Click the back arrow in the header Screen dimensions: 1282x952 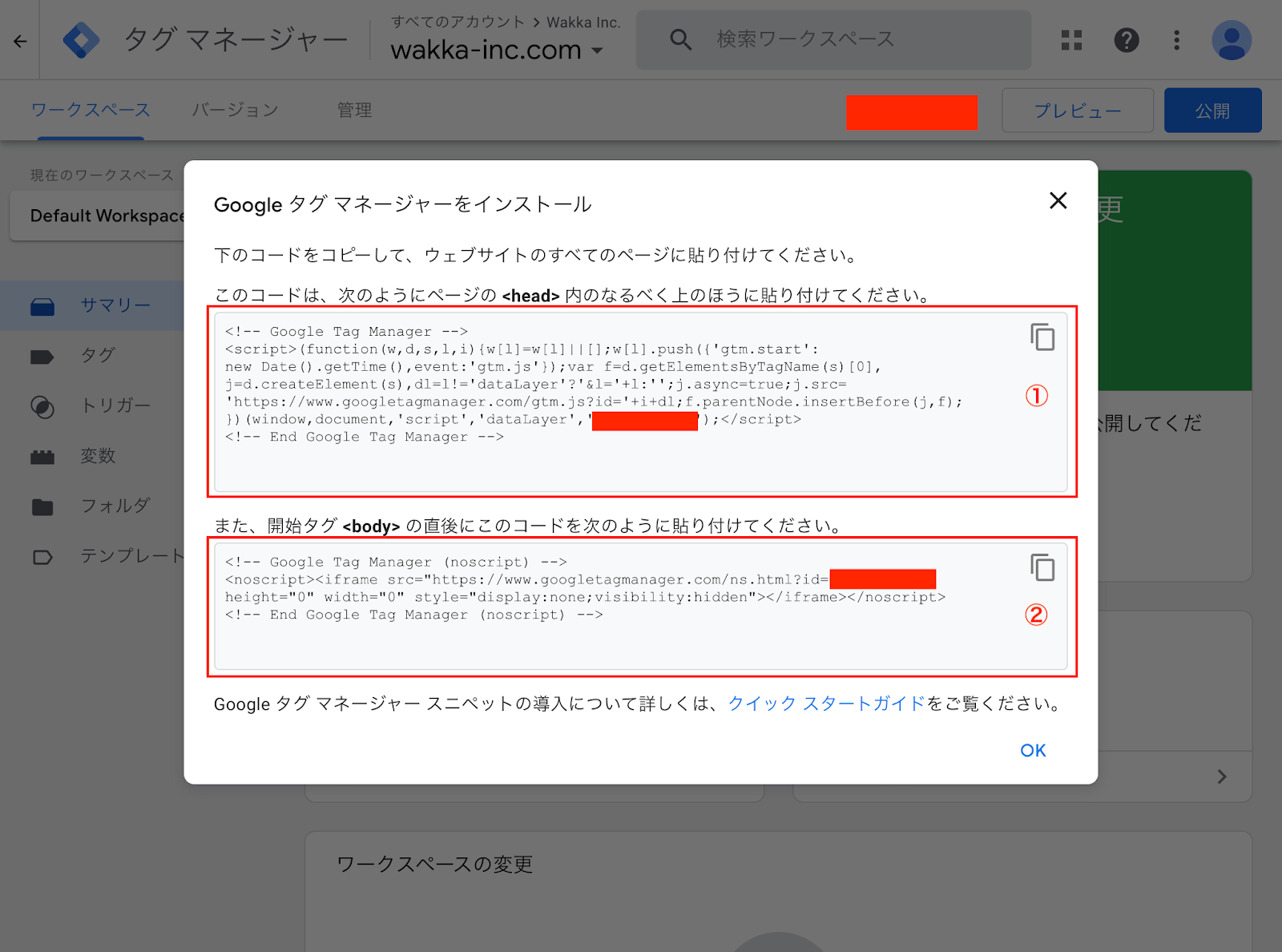click(20, 41)
